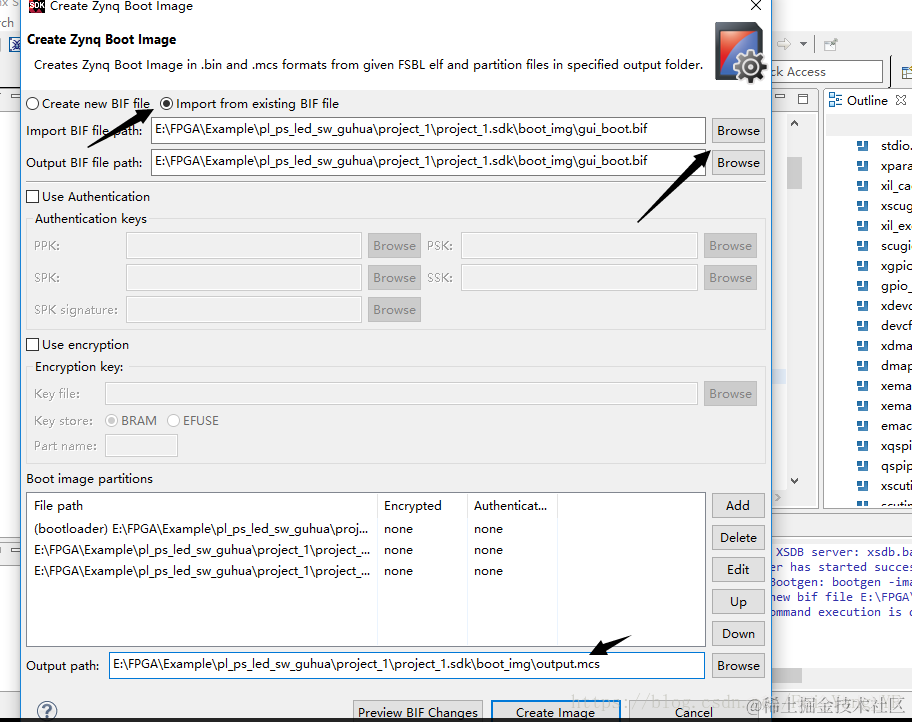Click xscuti entry icon in Outline
The width and height of the screenshot is (912, 722).
[863, 486]
